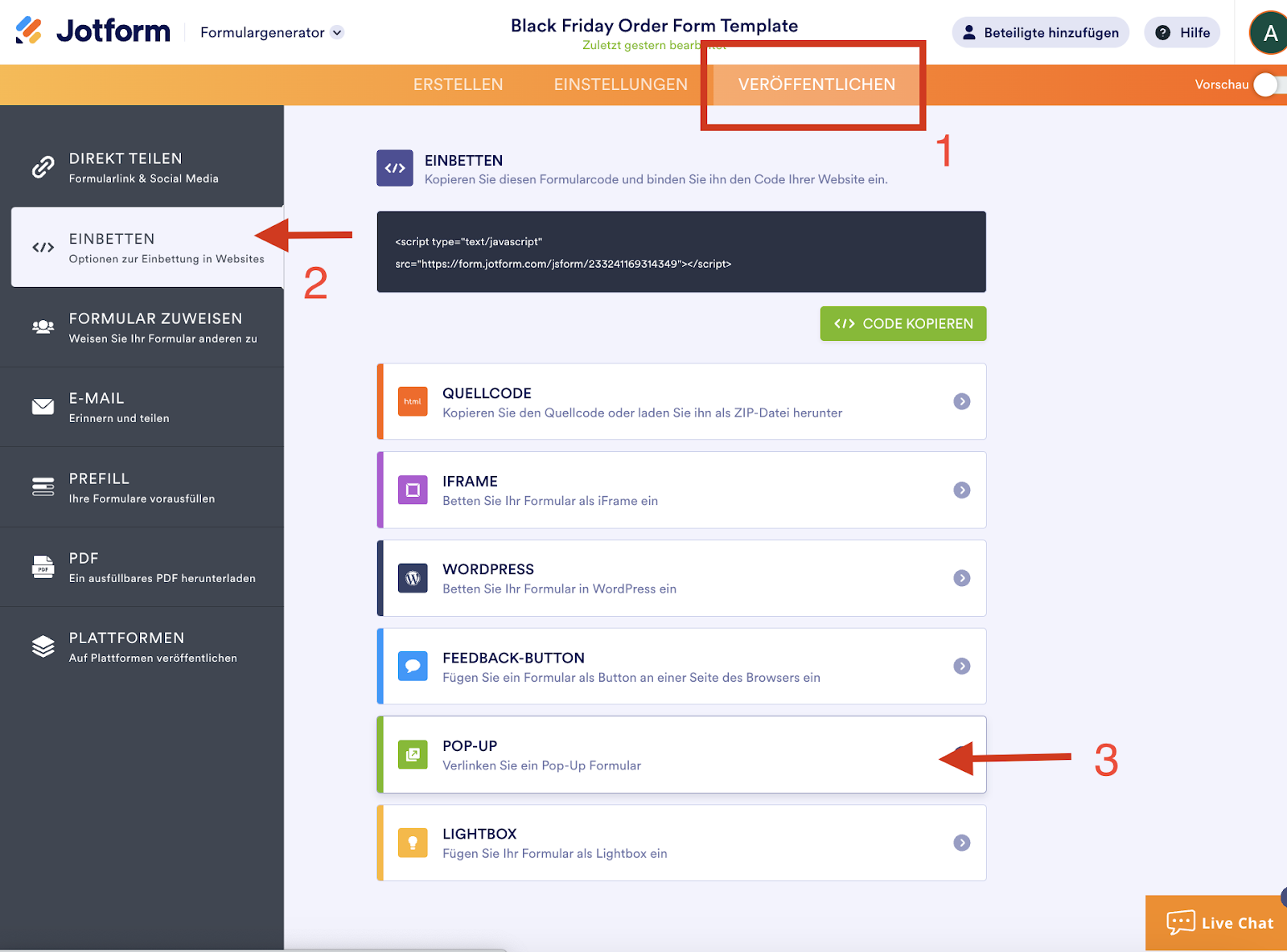This screenshot has height=952, width=1287.
Task: Click the orange html Quellcode icon
Action: click(x=413, y=401)
